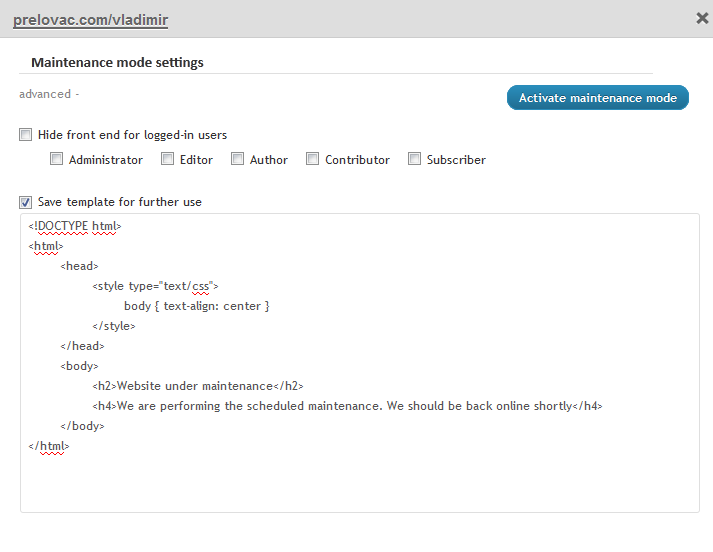
Task: Place cursor on the DOCTYPE html line
Action: pyautogui.click(x=75, y=226)
